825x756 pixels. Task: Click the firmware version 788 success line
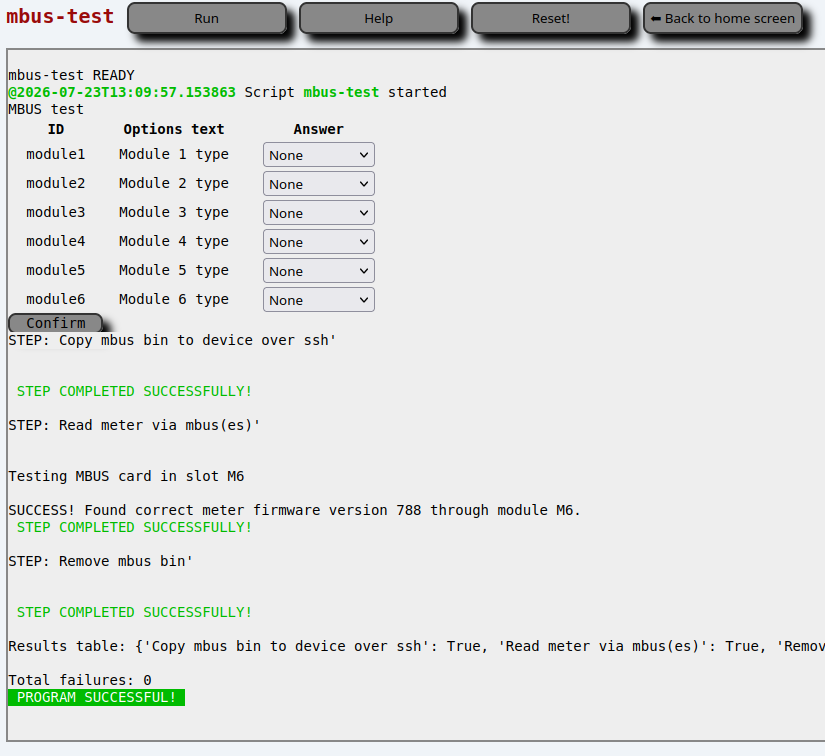[295, 510]
